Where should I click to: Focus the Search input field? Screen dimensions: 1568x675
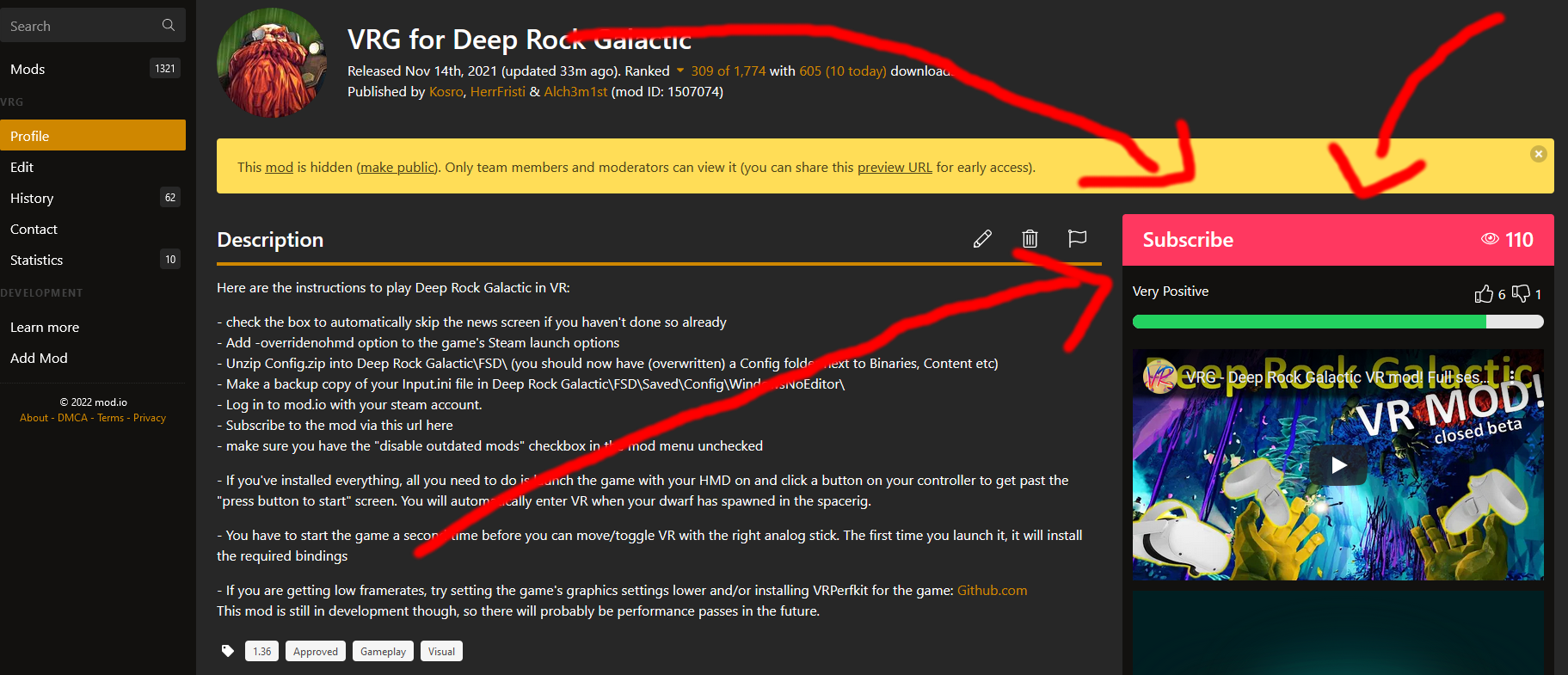(x=93, y=26)
